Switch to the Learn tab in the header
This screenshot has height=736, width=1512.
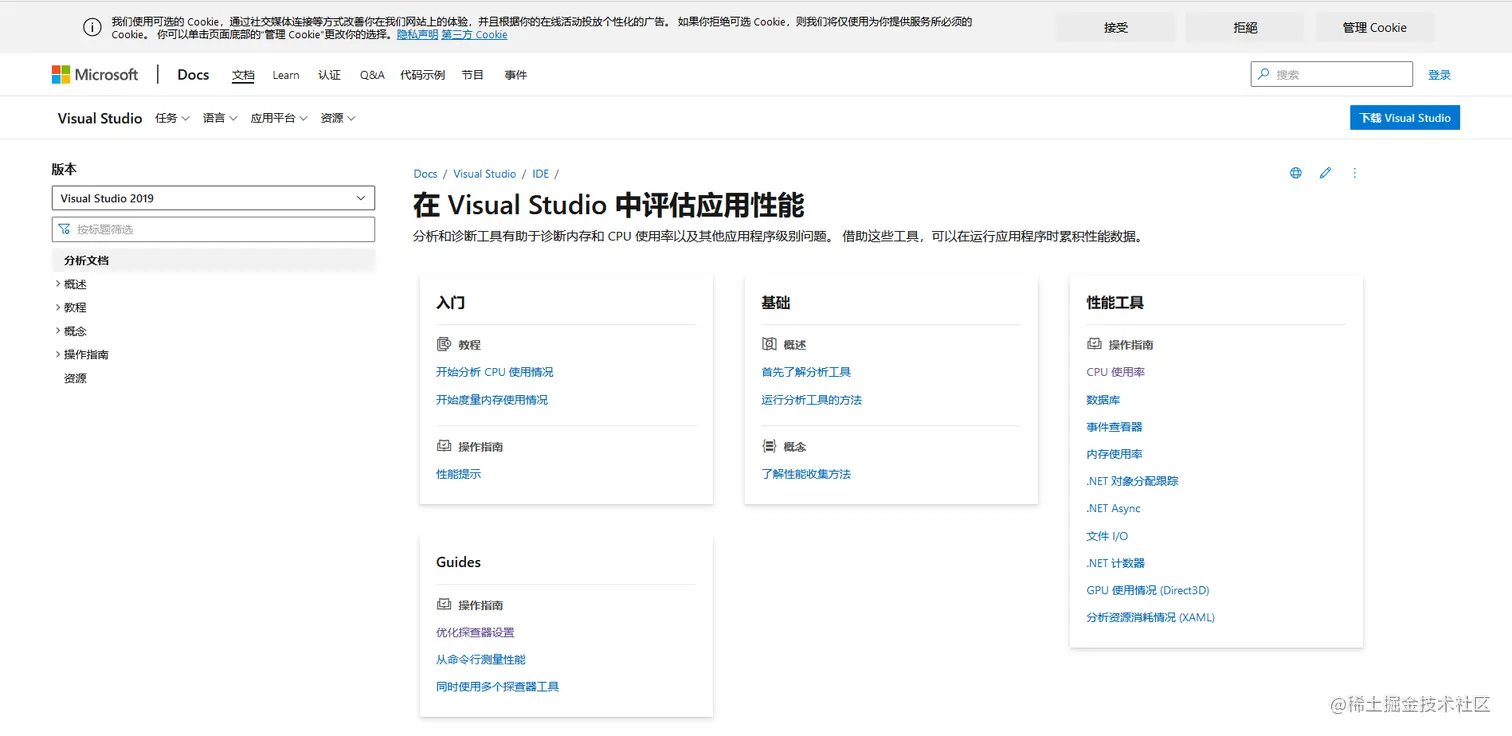coord(285,74)
